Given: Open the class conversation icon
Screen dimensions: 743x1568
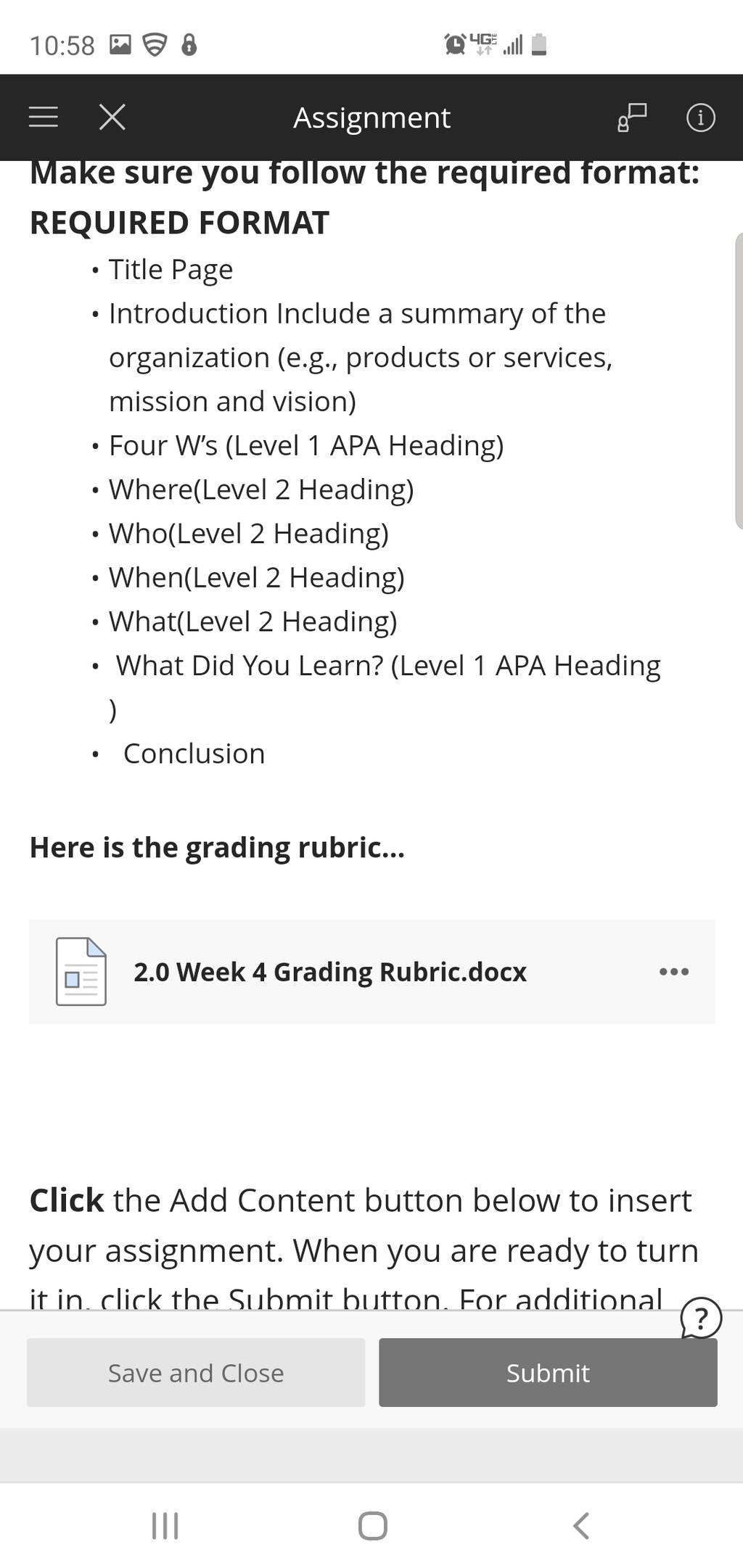Looking at the screenshot, I should (x=631, y=117).
